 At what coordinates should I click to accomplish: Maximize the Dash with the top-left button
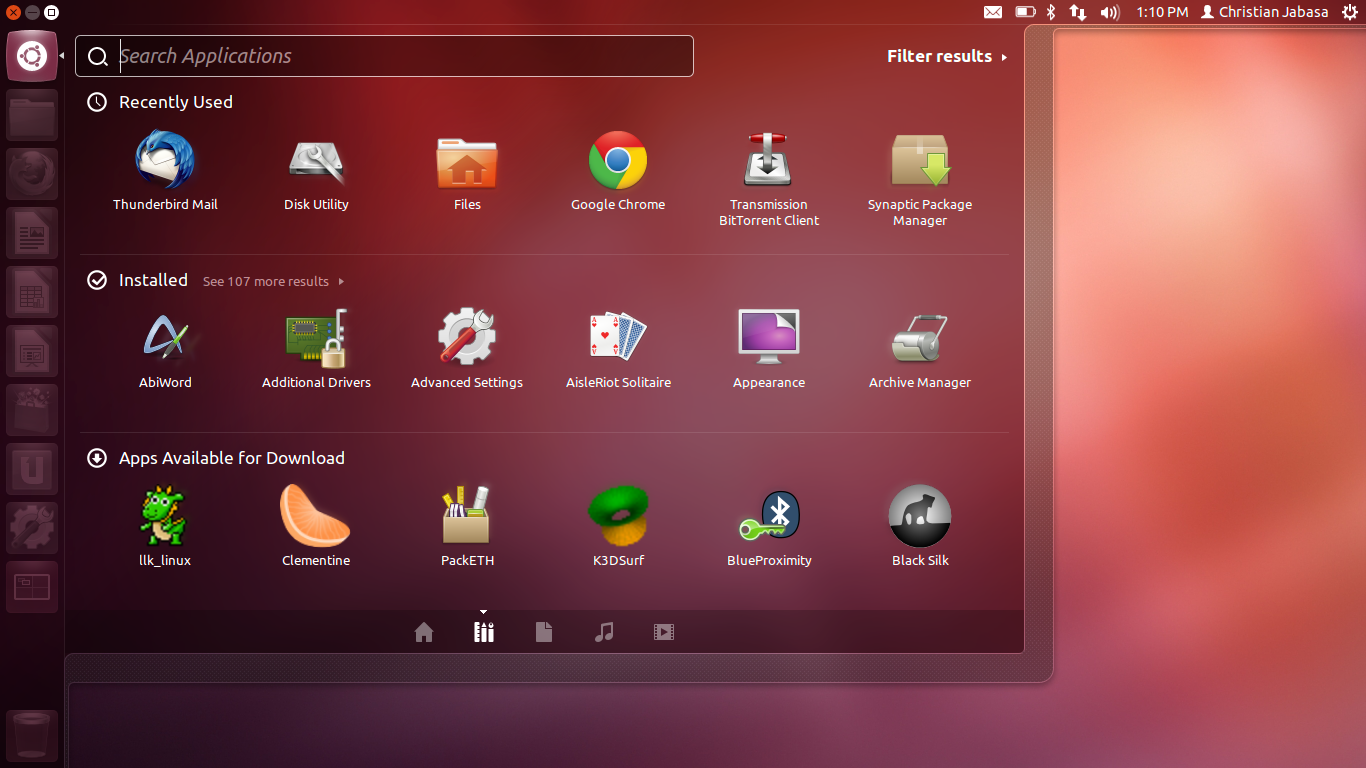click(x=52, y=12)
